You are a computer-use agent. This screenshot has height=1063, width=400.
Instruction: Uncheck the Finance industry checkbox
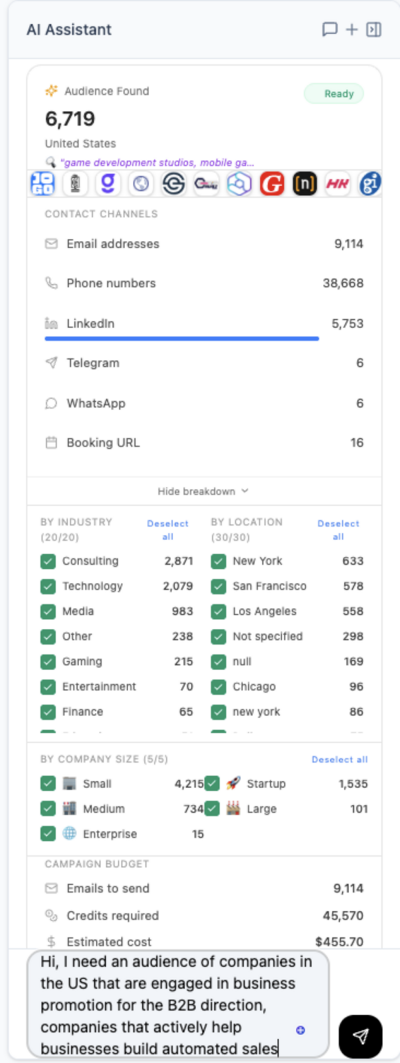click(47, 711)
